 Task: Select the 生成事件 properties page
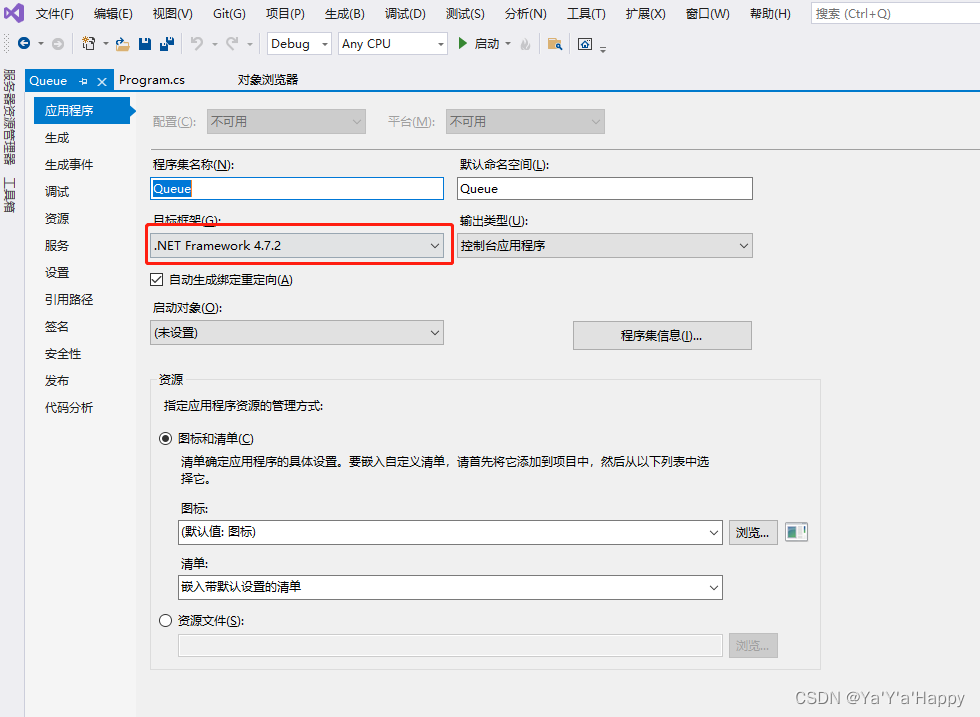(x=69, y=165)
